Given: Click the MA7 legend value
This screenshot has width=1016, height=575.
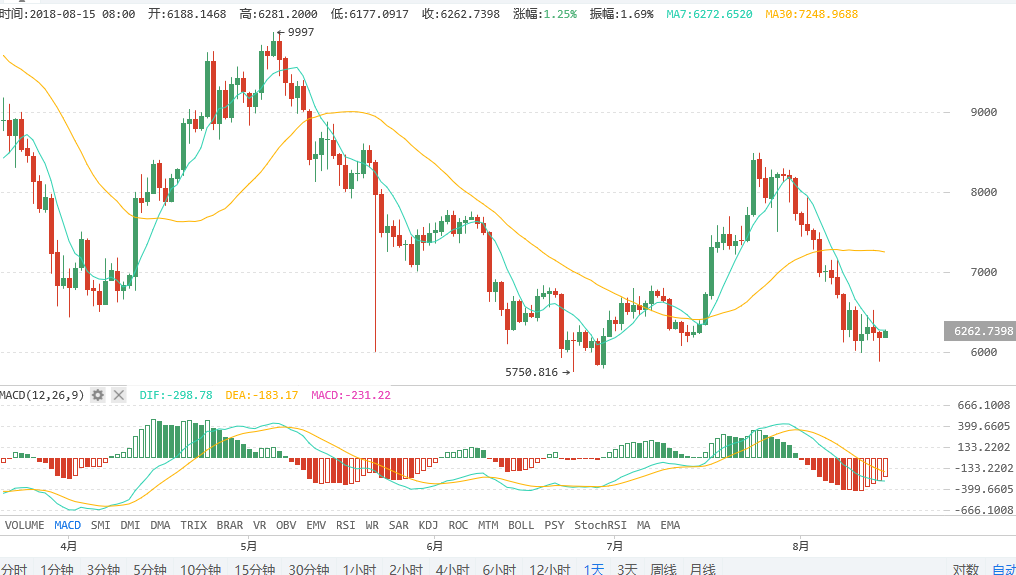Looking at the screenshot, I should click(x=711, y=14).
